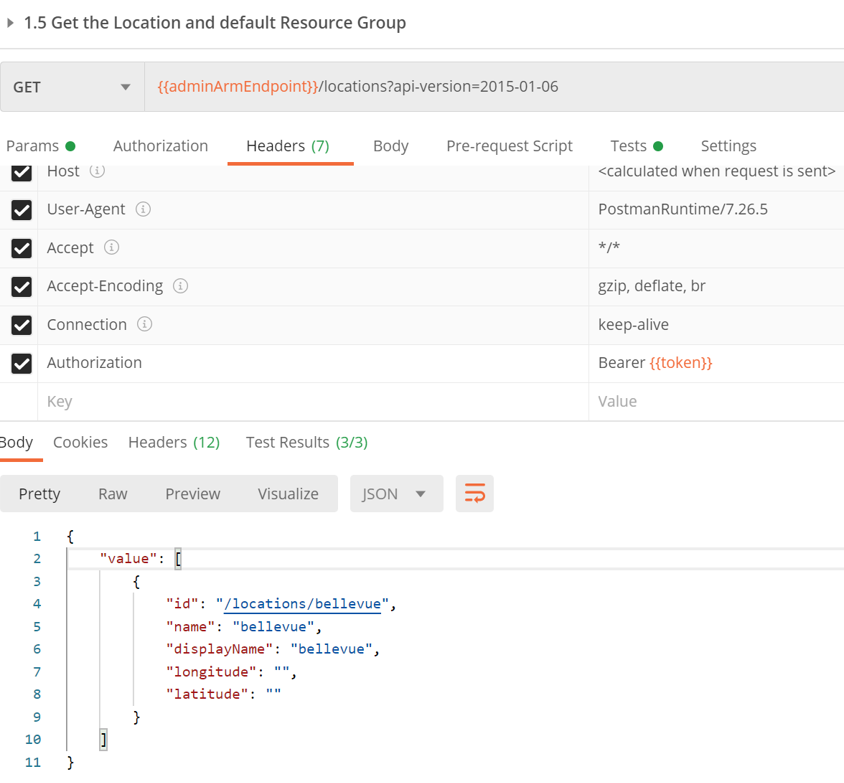Uncheck the Authorization header checkbox
The image size is (844, 783).
22,363
